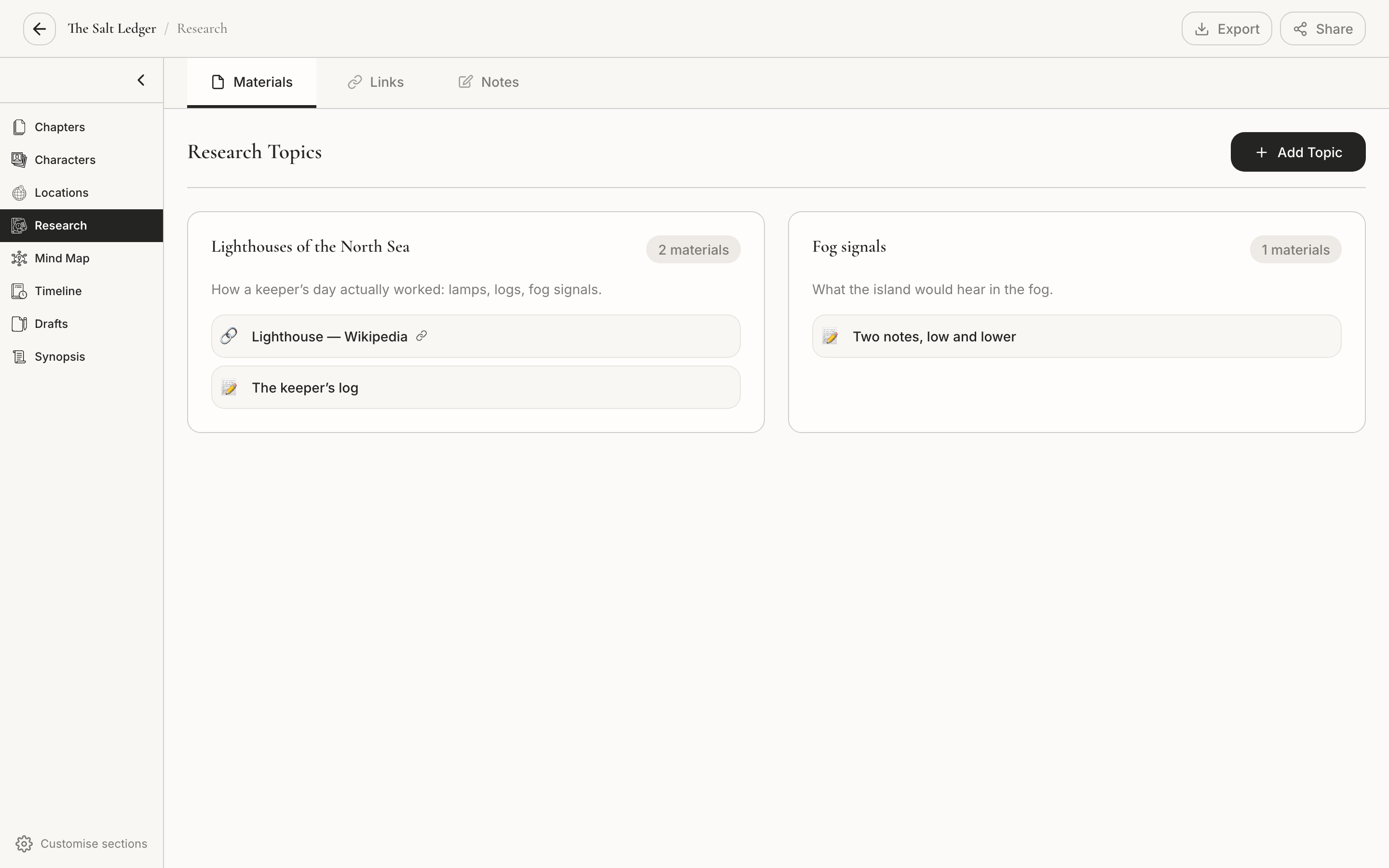
Task: Open the Drafts icon
Action: click(19, 324)
